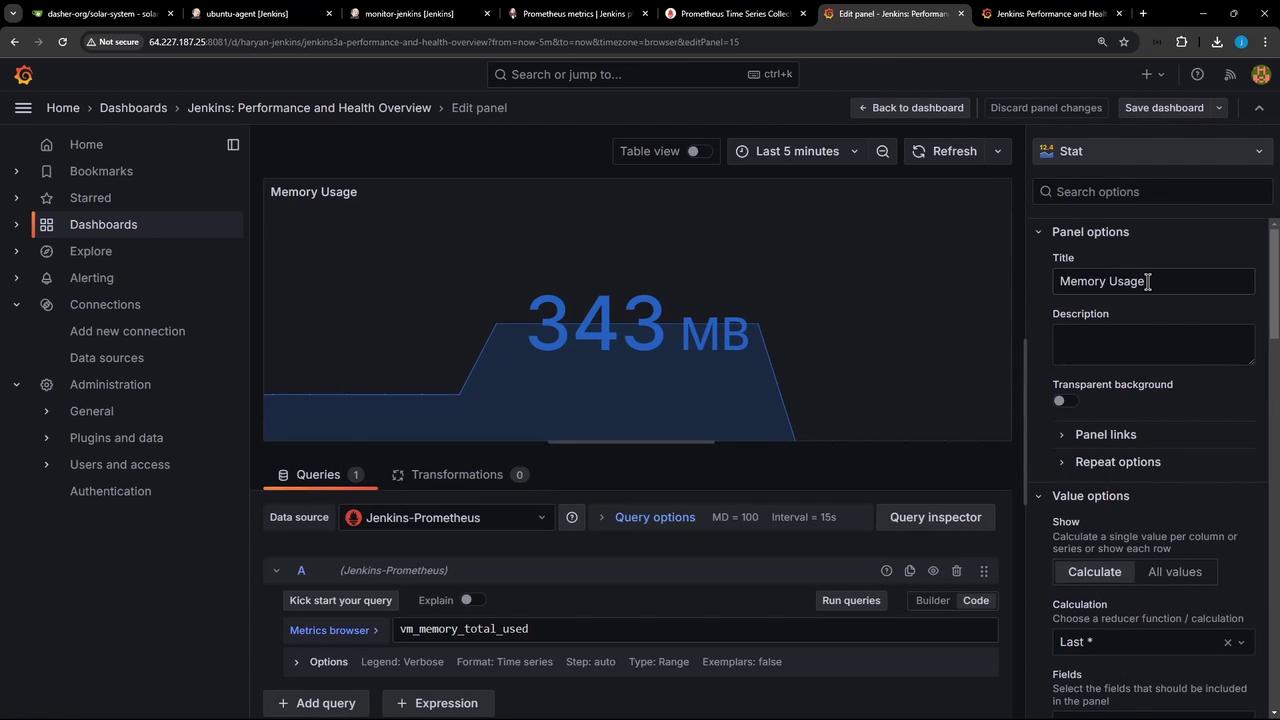Click the panel Title input field

click(x=1153, y=282)
